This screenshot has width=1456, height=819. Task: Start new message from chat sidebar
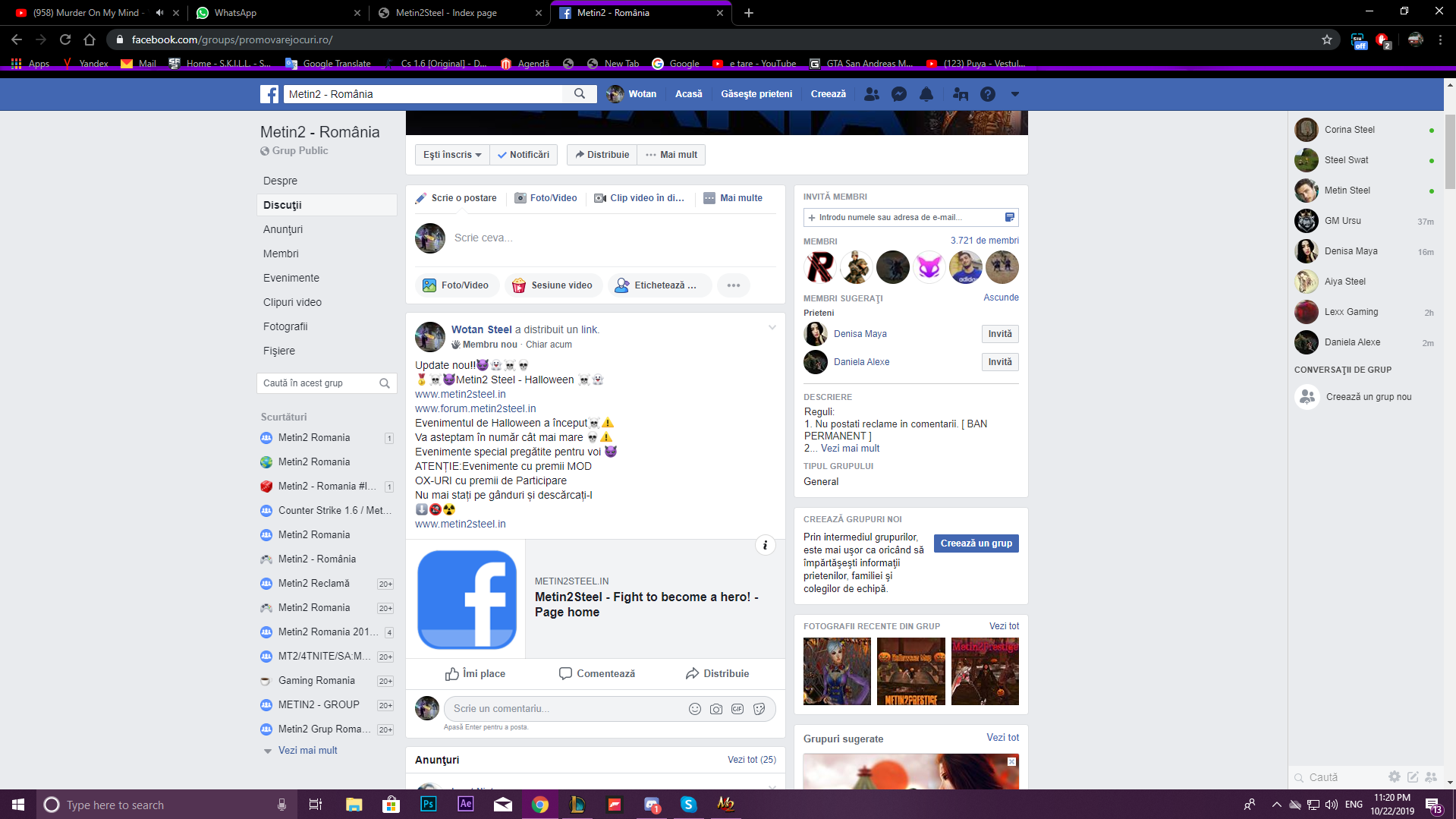pos(1413,776)
